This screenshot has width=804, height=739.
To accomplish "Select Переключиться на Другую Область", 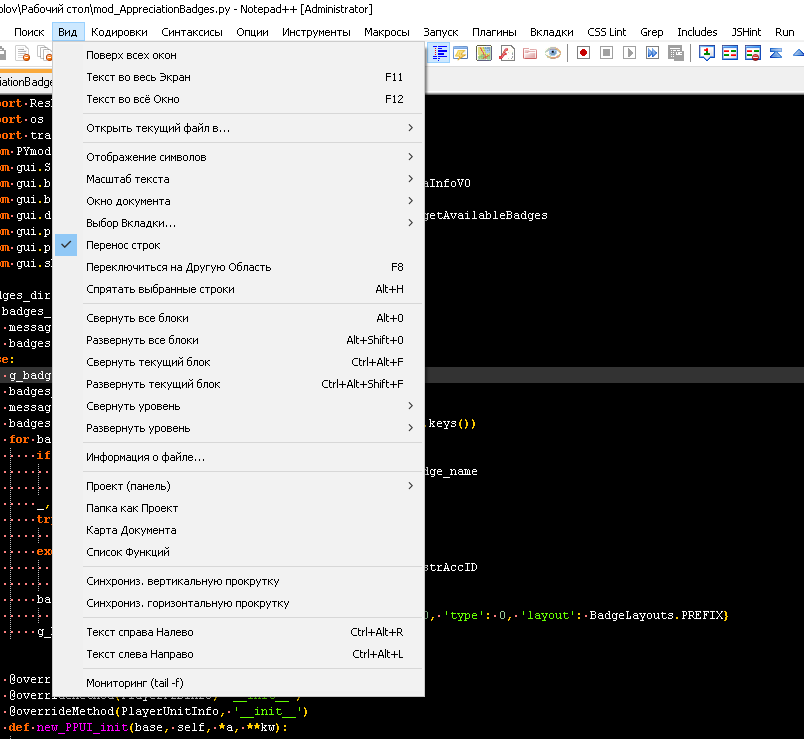I will coord(238,267).
